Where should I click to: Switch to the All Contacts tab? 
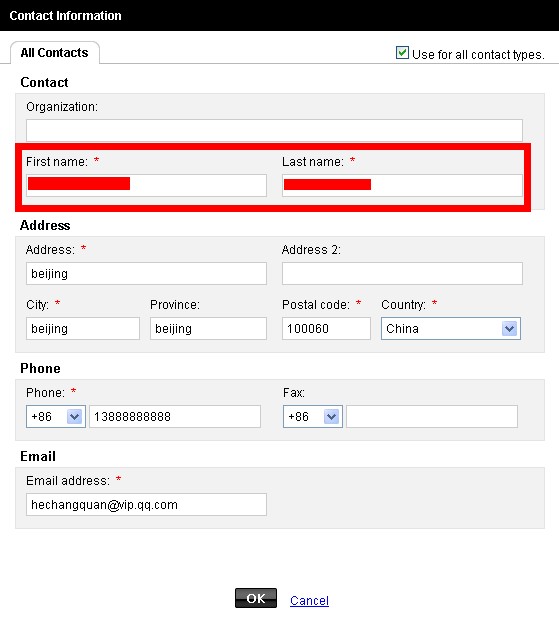54,52
